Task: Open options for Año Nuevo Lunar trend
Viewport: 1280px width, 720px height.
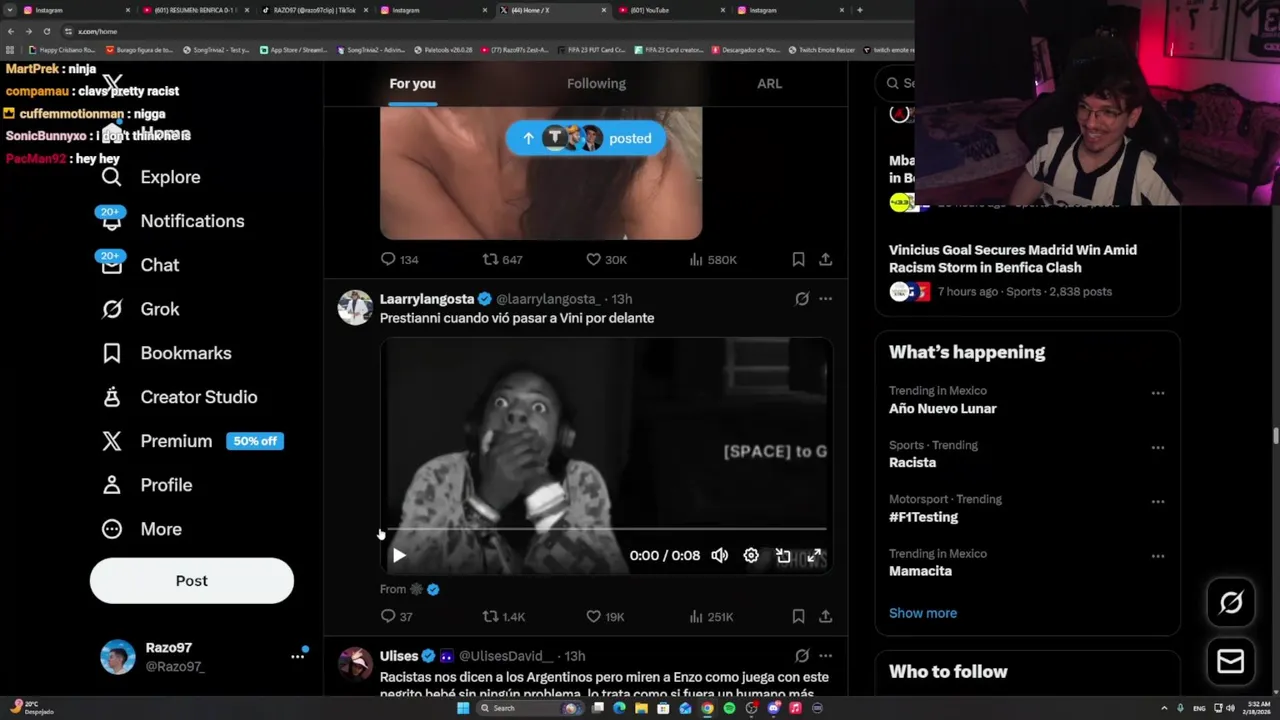Action: (x=1158, y=393)
